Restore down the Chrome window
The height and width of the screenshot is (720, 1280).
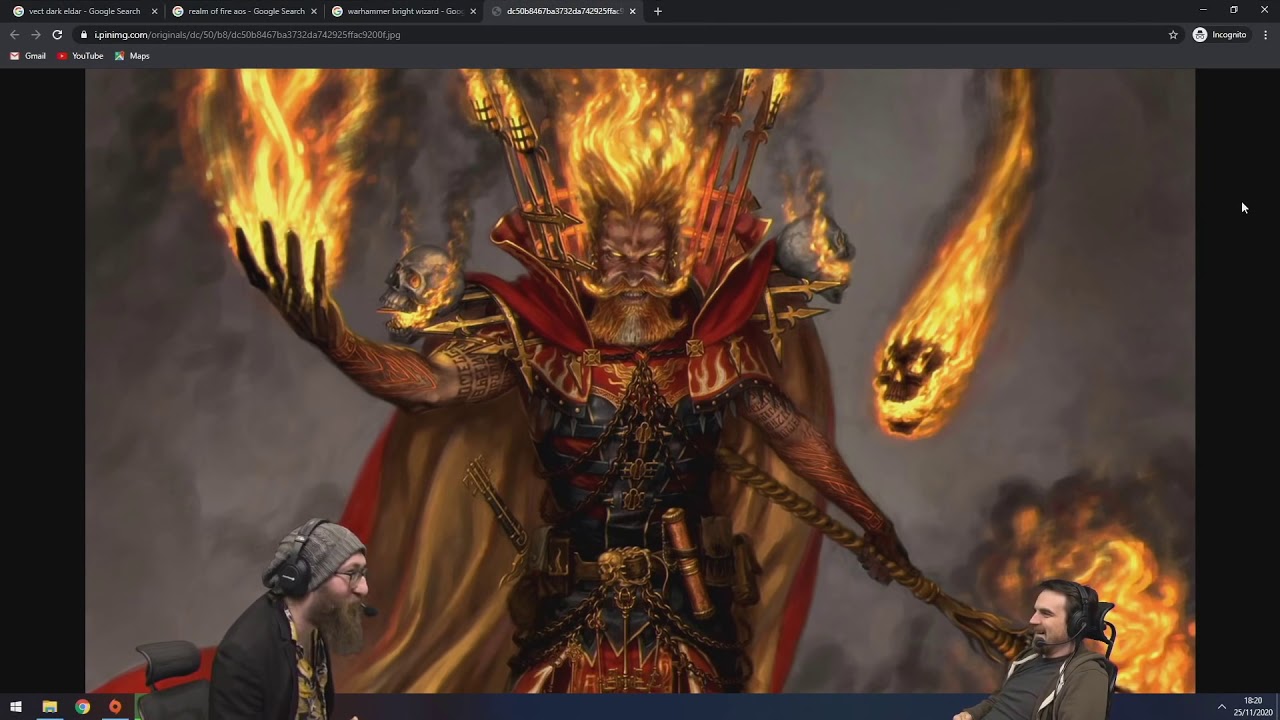point(1234,10)
